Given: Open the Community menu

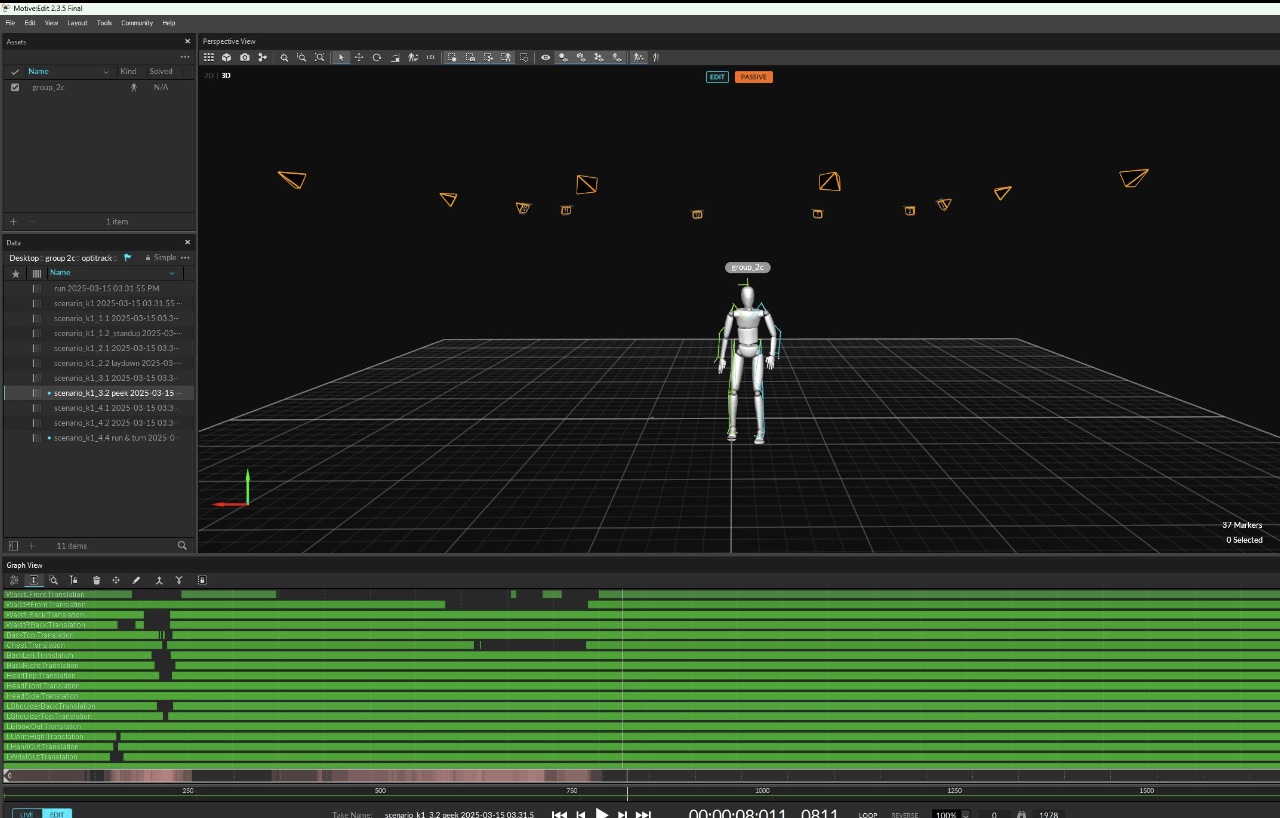Looking at the screenshot, I should tap(138, 23).
